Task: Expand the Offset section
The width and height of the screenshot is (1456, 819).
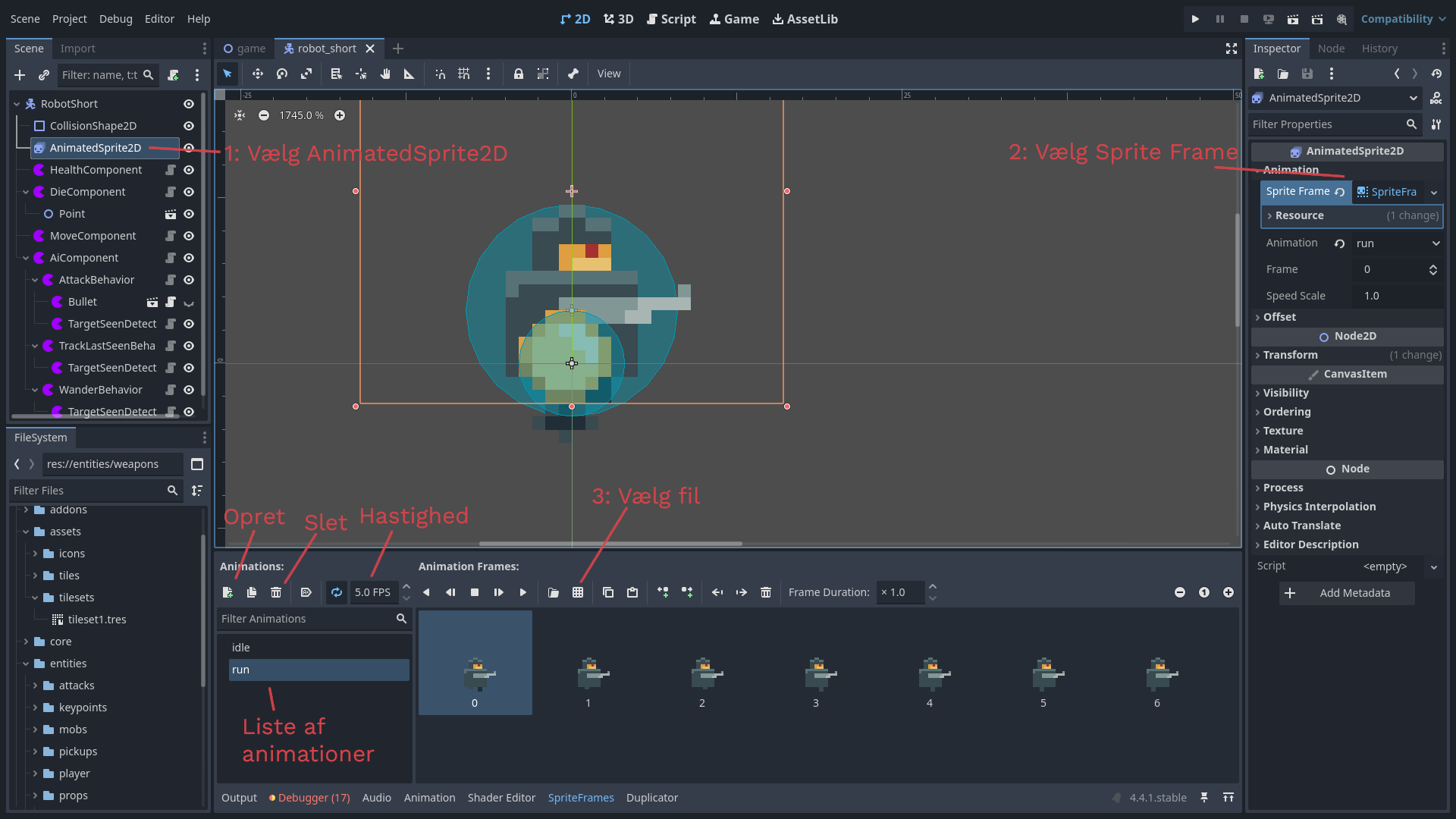Action: tap(1279, 317)
